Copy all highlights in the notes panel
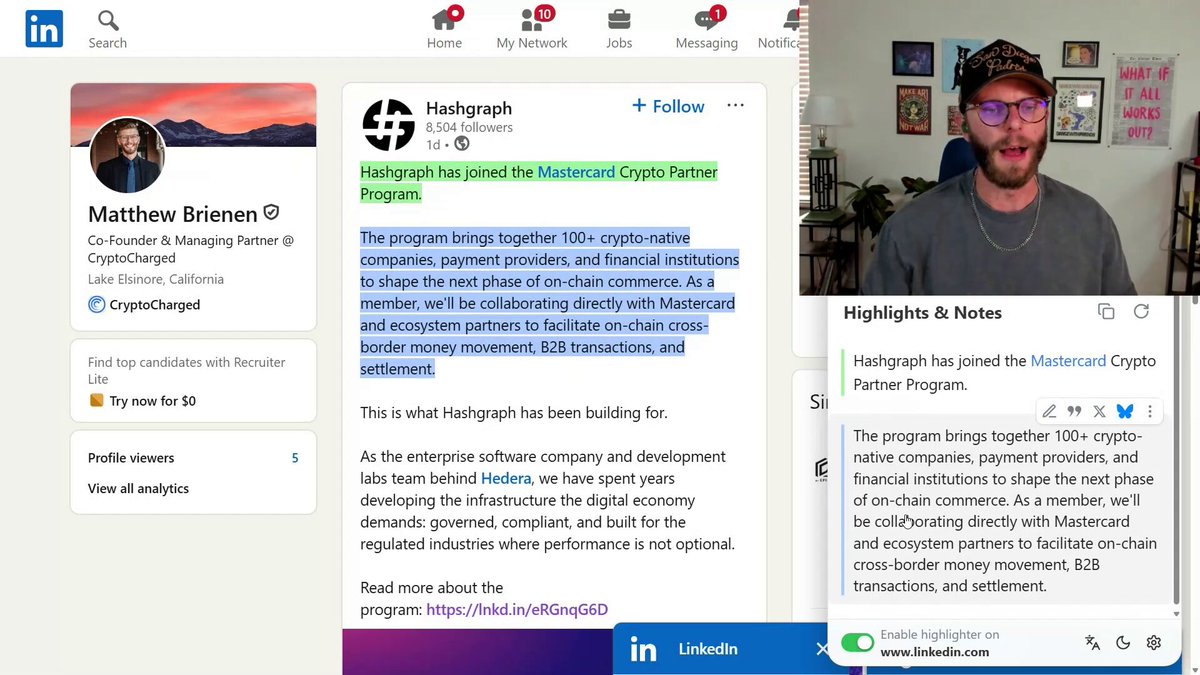 [1106, 312]
